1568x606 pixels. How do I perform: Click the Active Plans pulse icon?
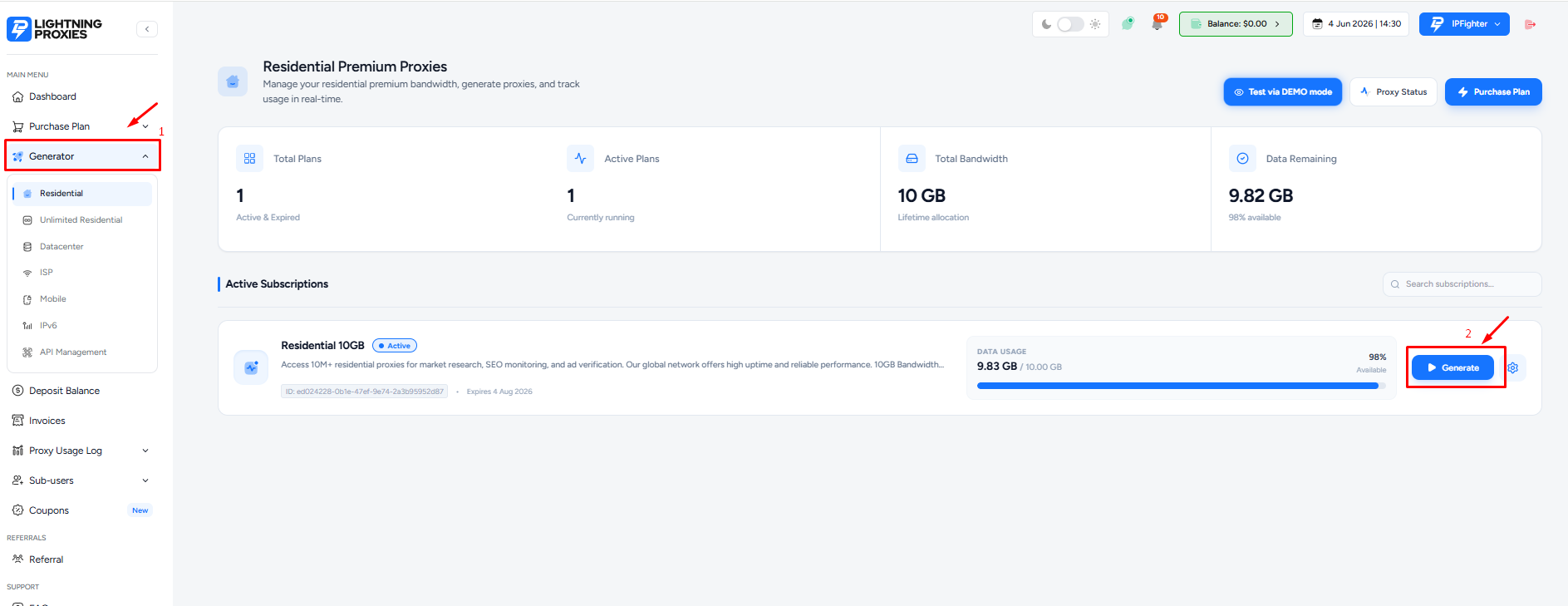click(x=580, y=159)
